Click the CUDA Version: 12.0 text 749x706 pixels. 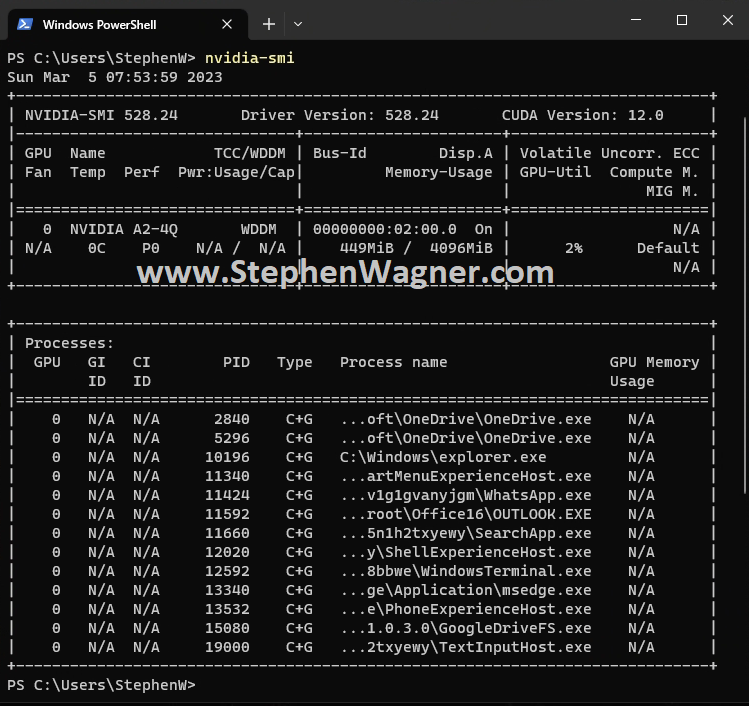(x=582, y=115)
